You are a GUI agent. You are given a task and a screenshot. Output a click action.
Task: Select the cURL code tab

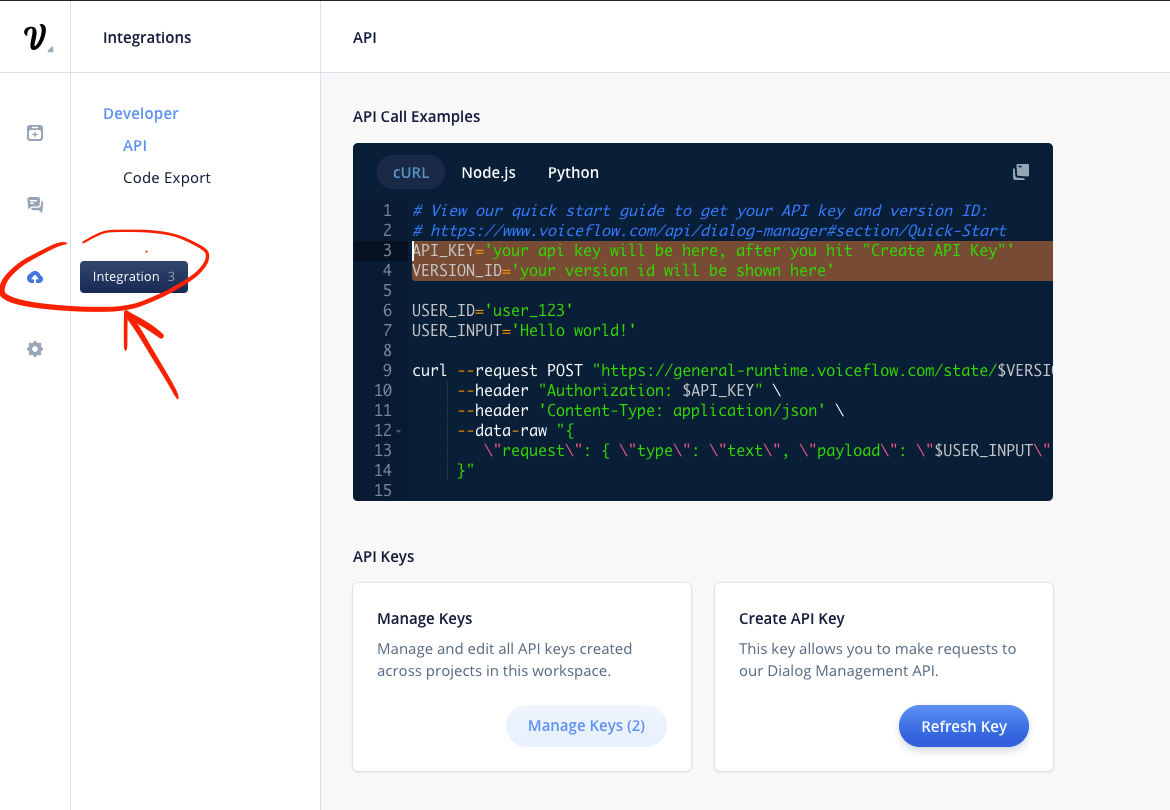click(410, 172)
